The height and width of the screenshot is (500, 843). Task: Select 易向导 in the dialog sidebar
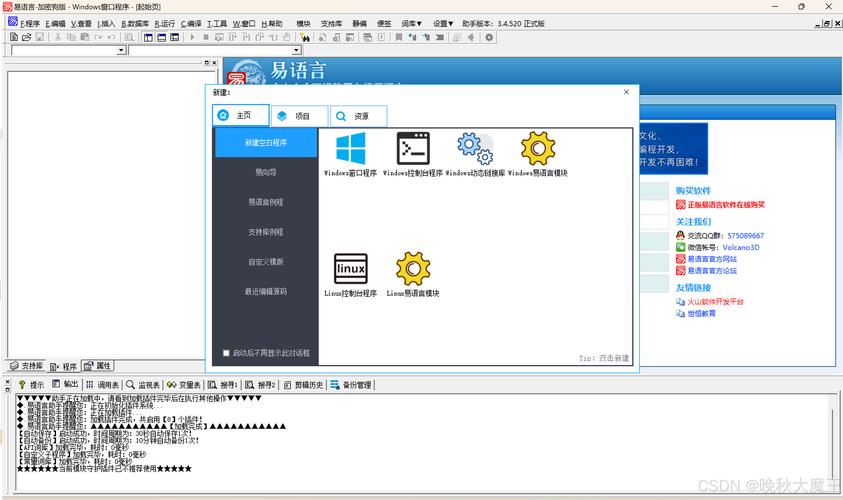click(x=266, y=173)
